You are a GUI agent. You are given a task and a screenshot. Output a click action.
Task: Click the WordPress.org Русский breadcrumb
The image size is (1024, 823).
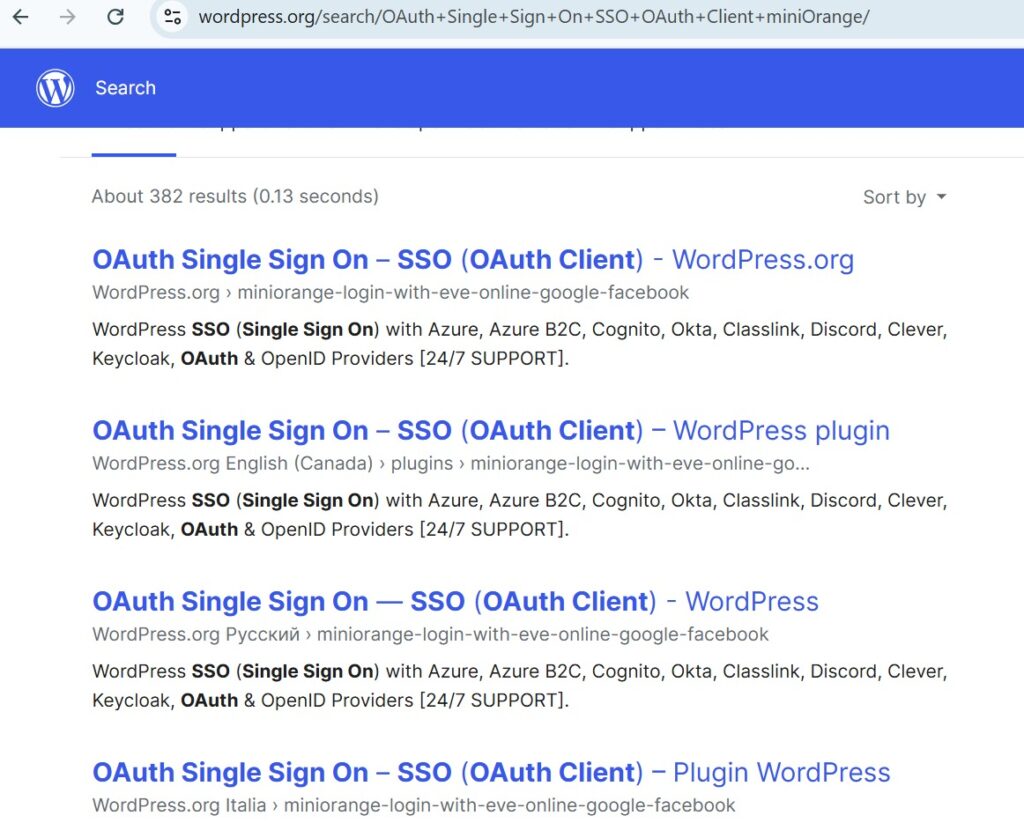[x=430, y=634]
